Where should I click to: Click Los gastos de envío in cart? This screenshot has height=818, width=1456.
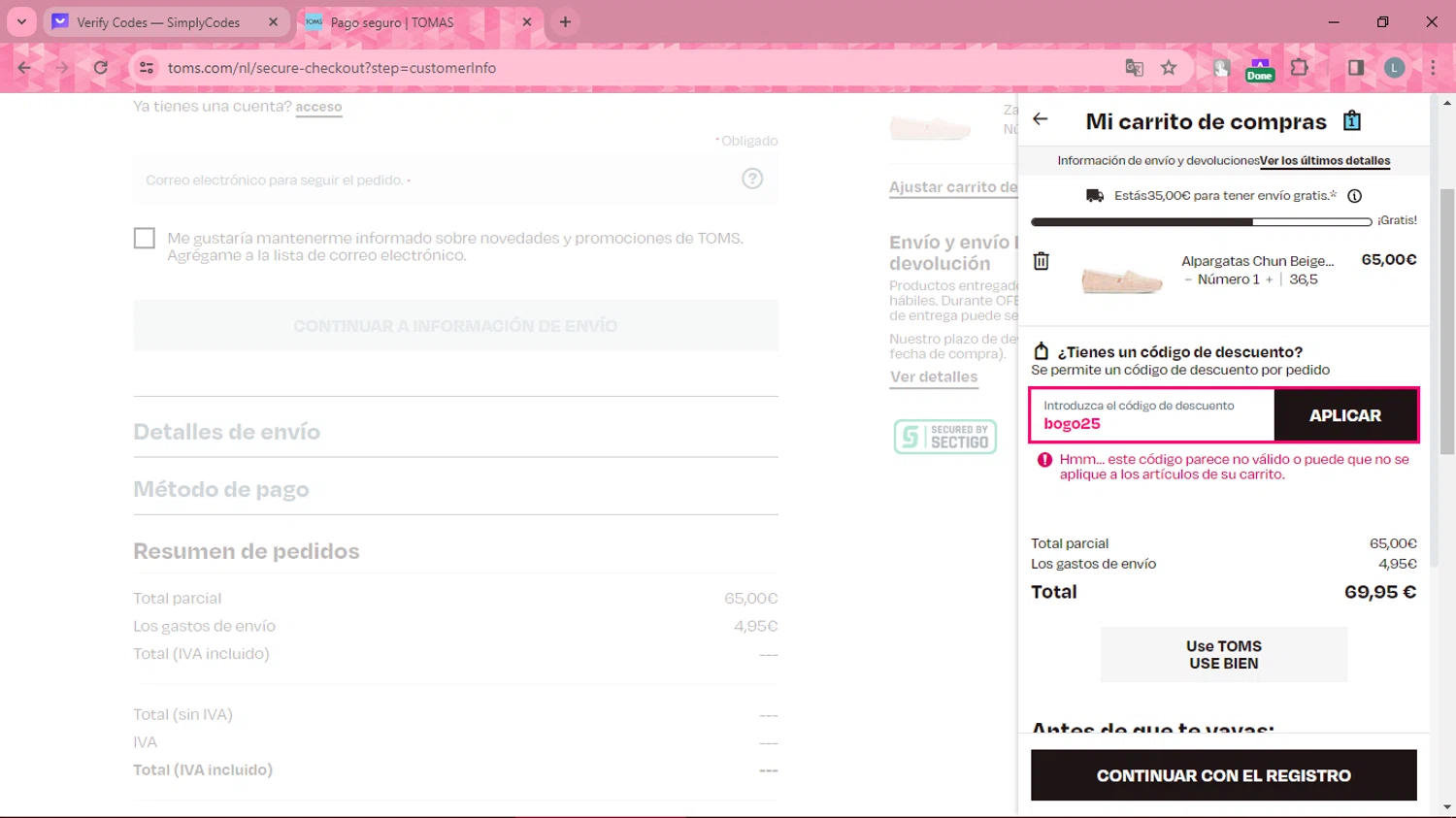point(1093,564)
